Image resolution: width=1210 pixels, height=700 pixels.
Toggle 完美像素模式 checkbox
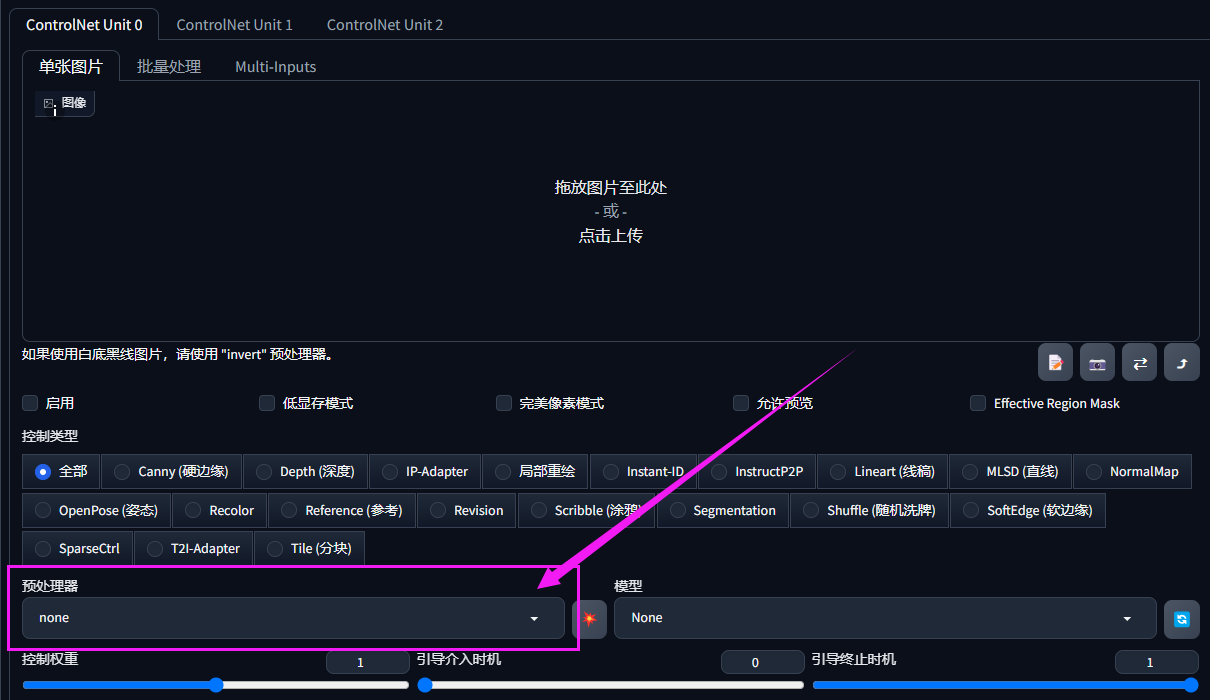point(504,403)
